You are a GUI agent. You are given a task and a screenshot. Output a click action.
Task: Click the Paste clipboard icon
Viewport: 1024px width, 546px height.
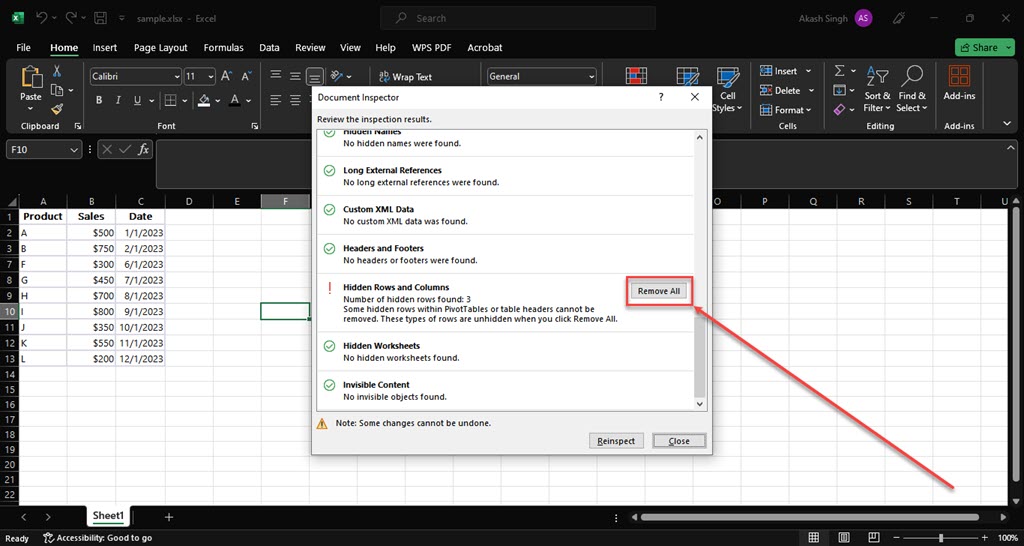31,77
